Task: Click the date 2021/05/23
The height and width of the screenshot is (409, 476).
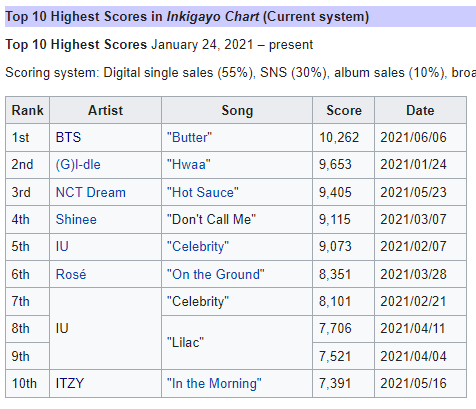Action: coord(413,192)
